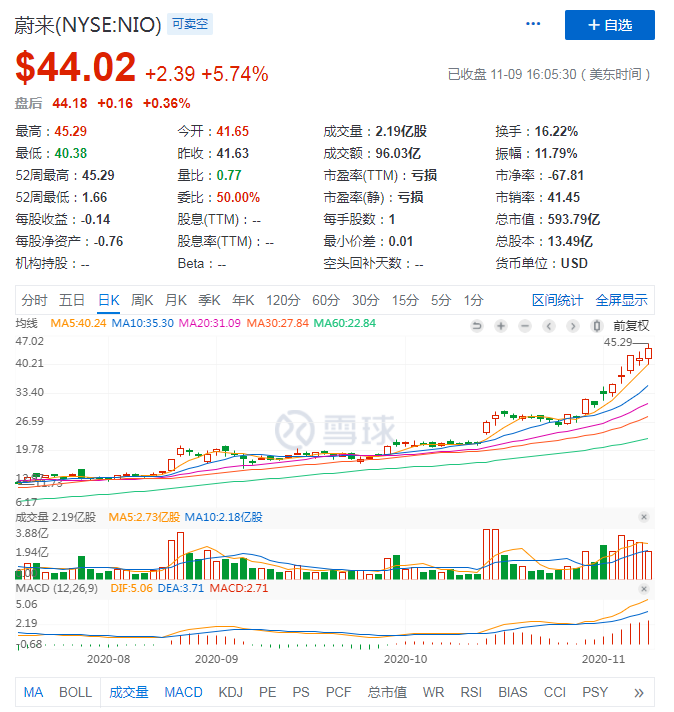Click the 换手 16.22% value
The width and height of the screenshot is (674, 712).
coord(556,132)
